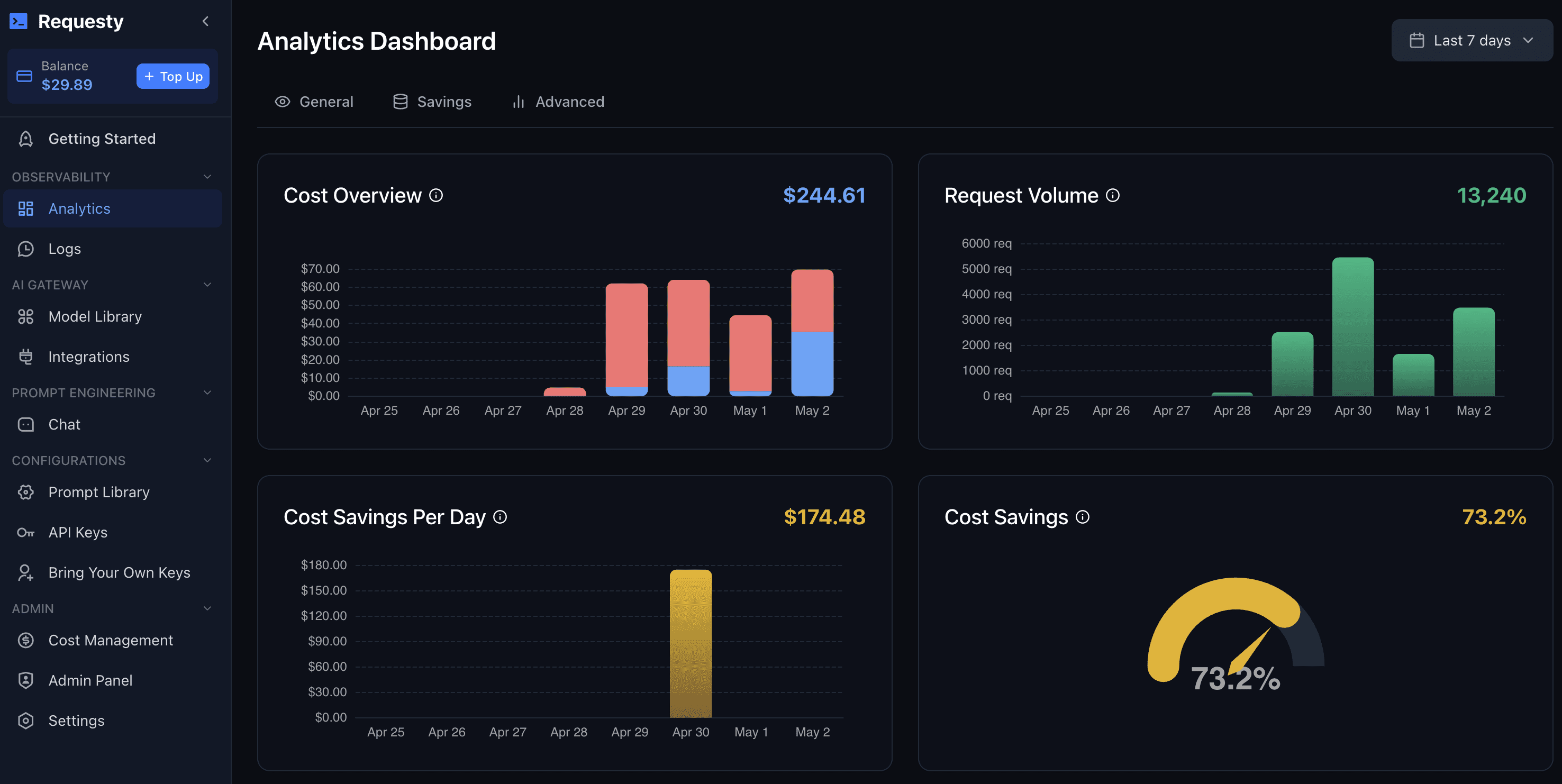Switch to the Advanced tab
The width and height of the screenshot is (1562, 784).
[x=558, y=102]
